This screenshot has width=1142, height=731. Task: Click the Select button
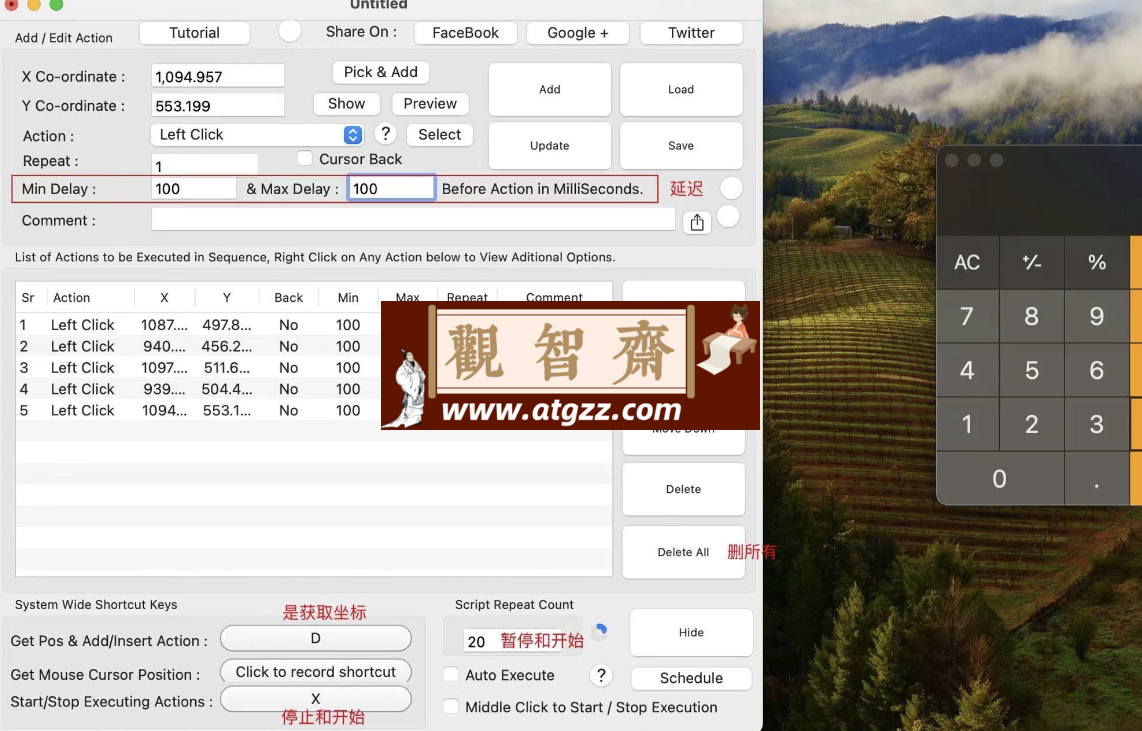point(440,135)
